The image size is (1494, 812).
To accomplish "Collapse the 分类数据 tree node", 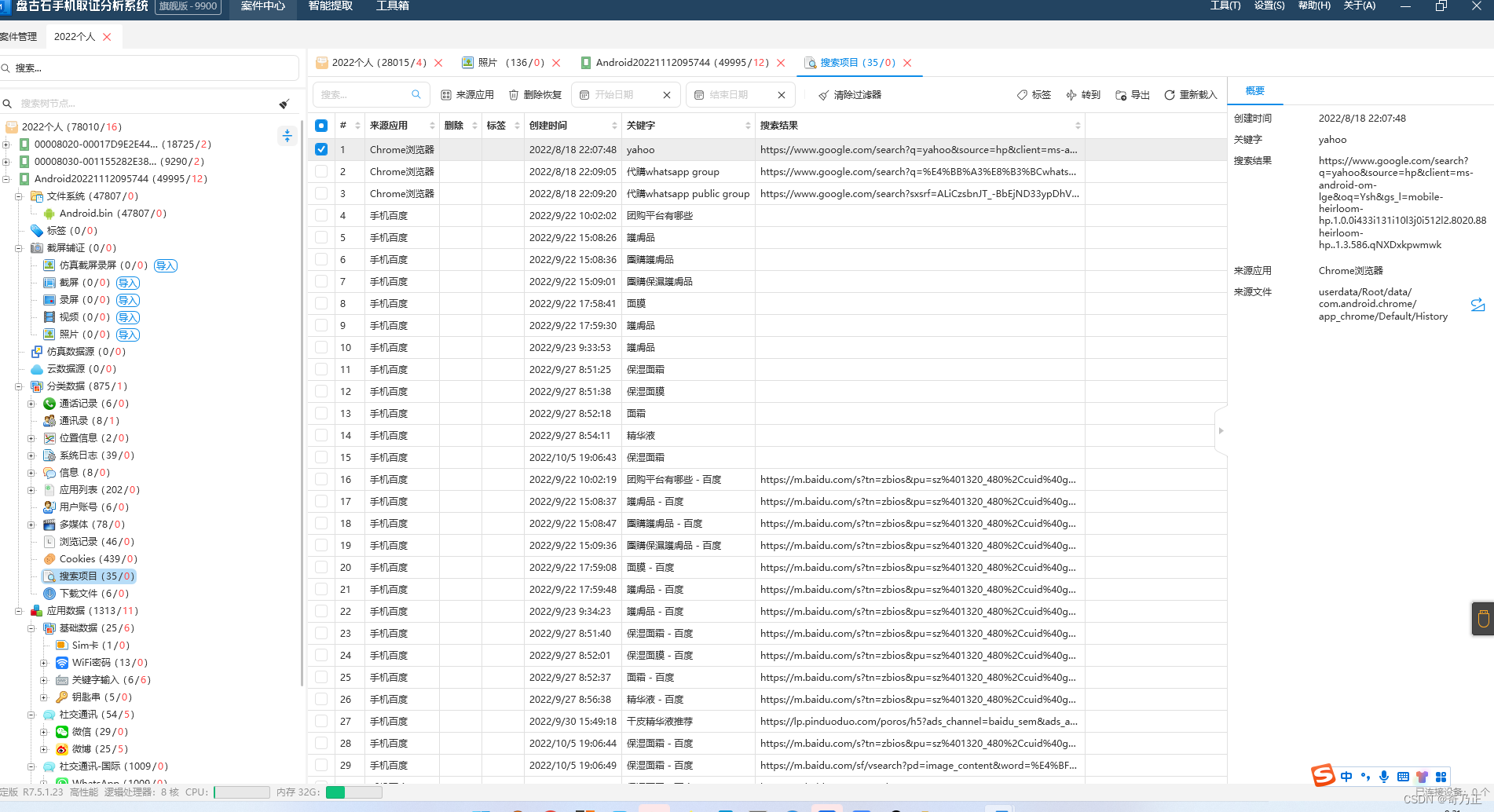I will point(19,386).
